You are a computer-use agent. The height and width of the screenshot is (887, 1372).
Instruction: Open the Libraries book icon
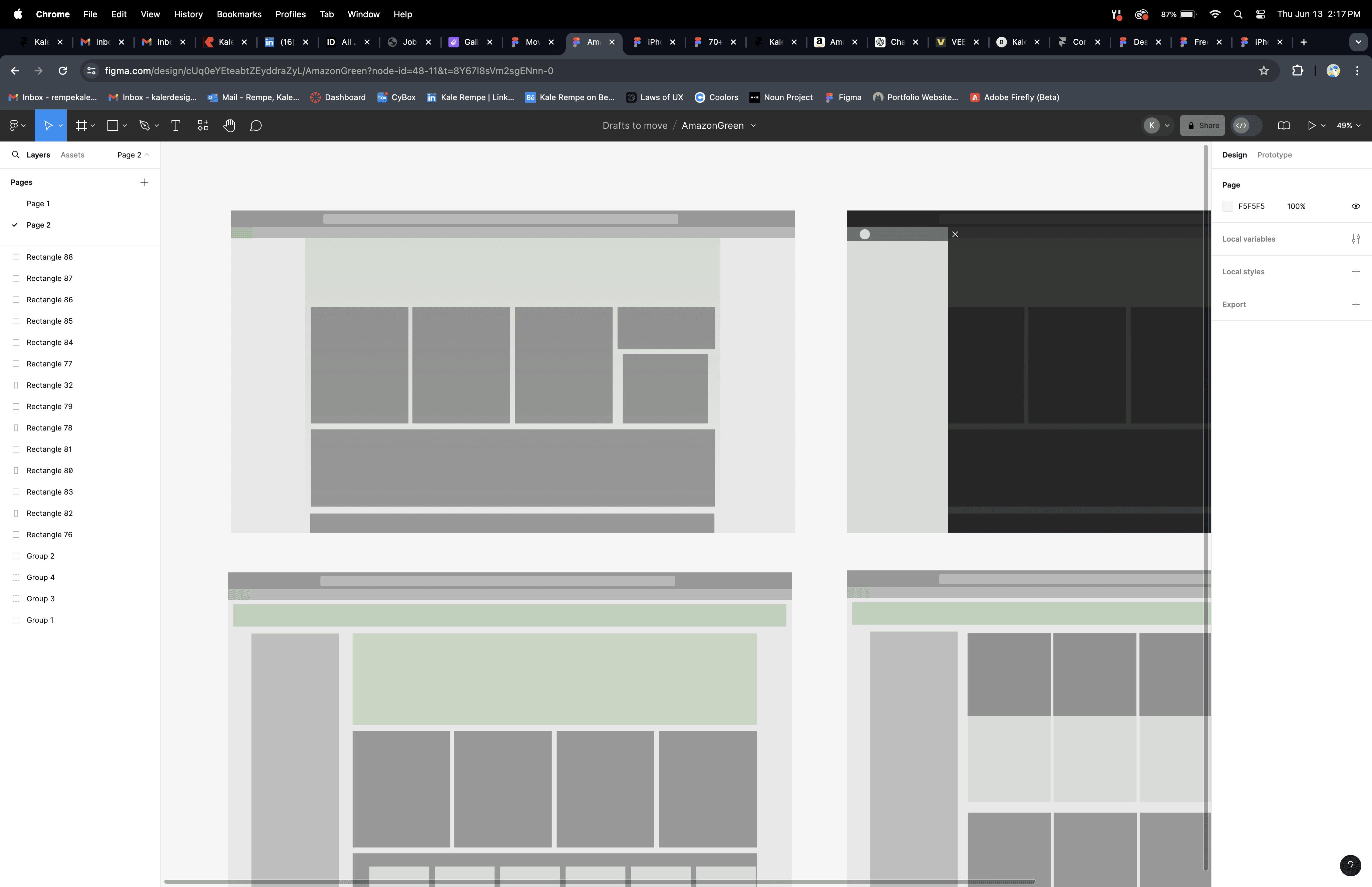tap(1283, 125)
